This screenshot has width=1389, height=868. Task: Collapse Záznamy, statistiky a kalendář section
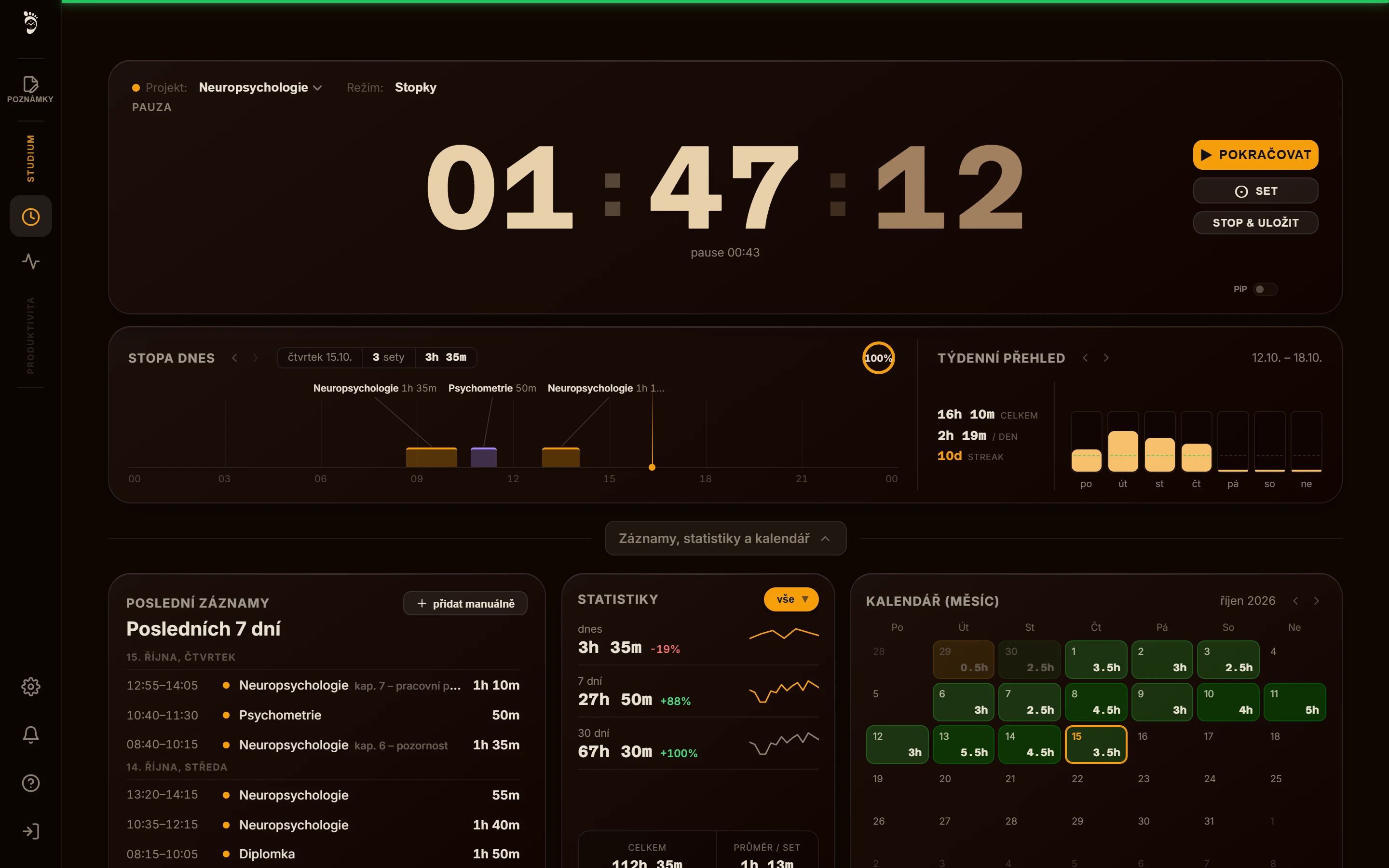click(x=725, y=538)
